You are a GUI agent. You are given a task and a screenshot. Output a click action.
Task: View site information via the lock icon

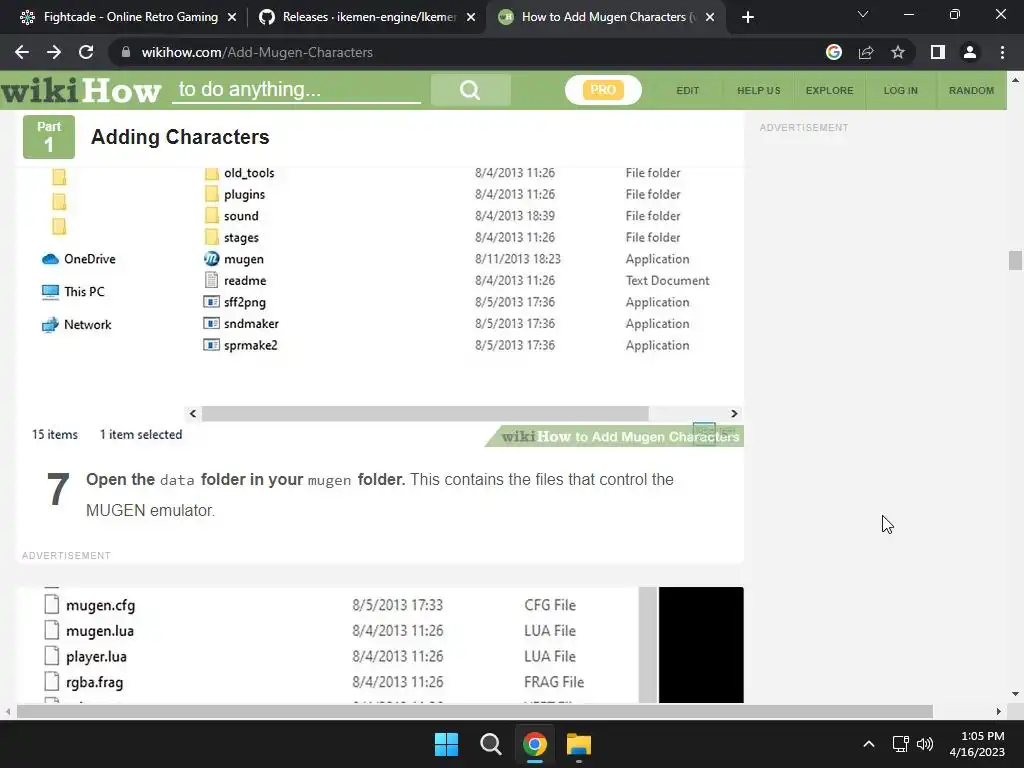coord(126,52)
